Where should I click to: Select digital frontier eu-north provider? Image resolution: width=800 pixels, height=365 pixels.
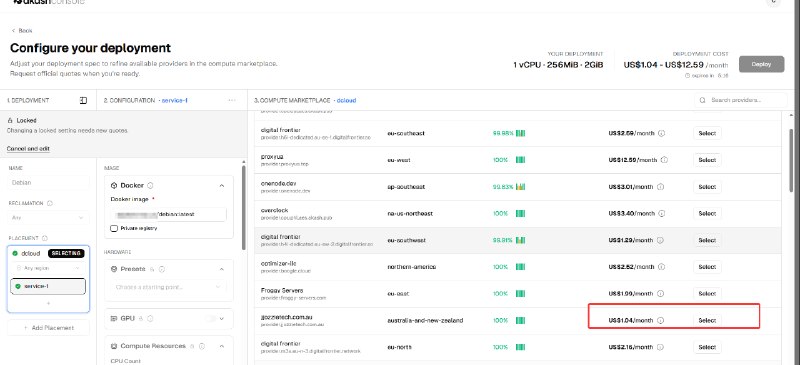707,347
